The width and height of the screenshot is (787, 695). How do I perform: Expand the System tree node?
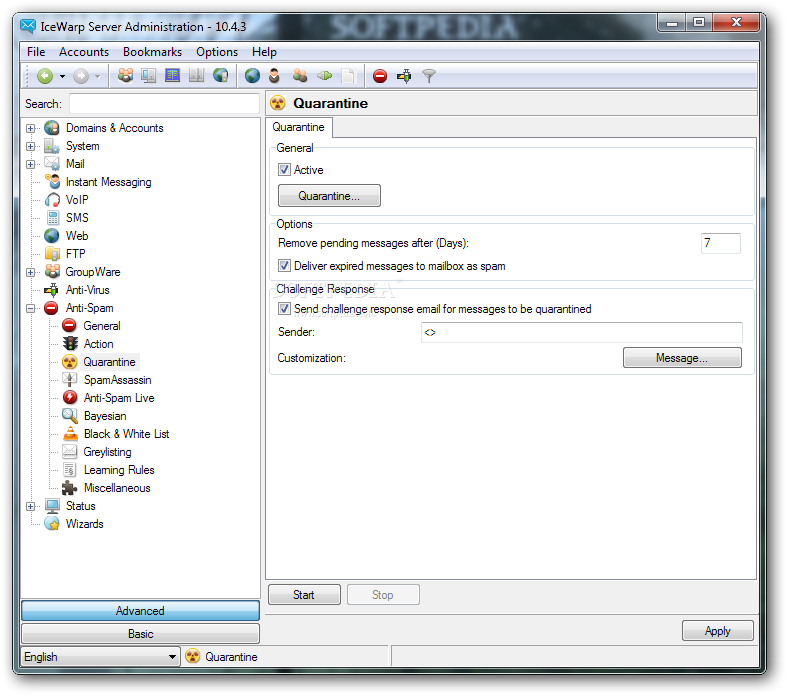tap(31, 147)
